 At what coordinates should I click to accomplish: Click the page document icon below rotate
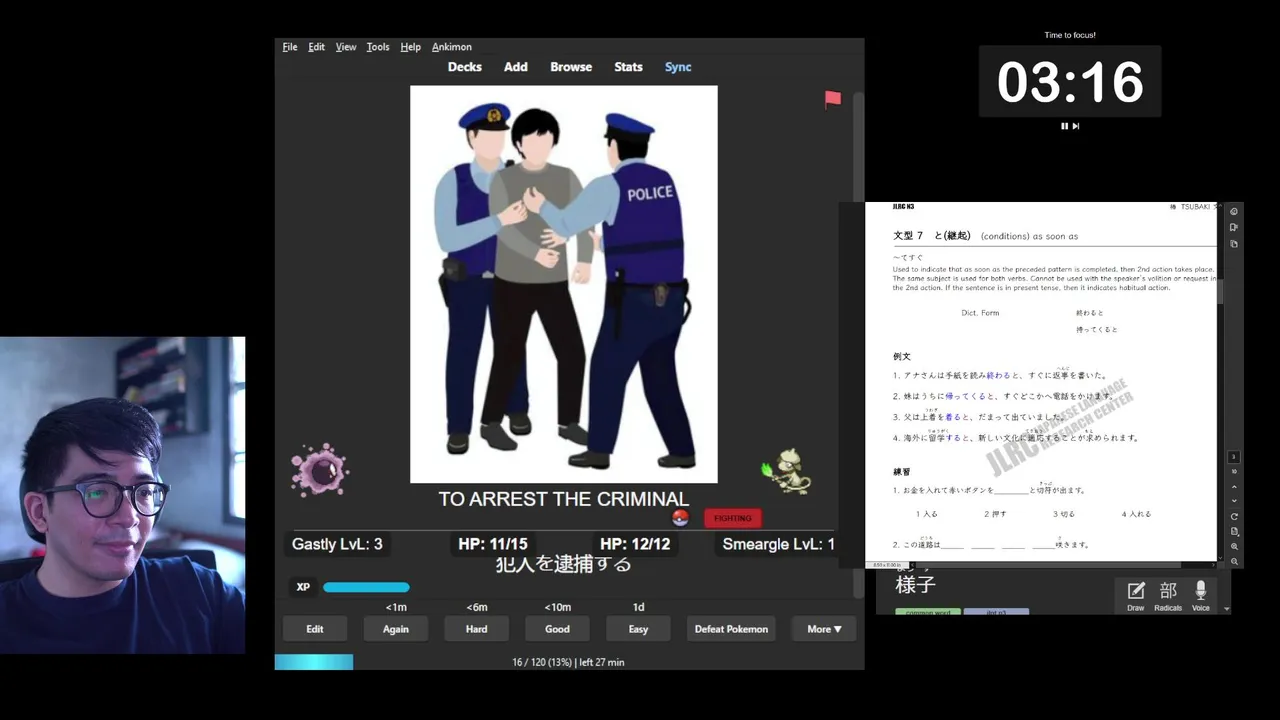pos(1234,532)
